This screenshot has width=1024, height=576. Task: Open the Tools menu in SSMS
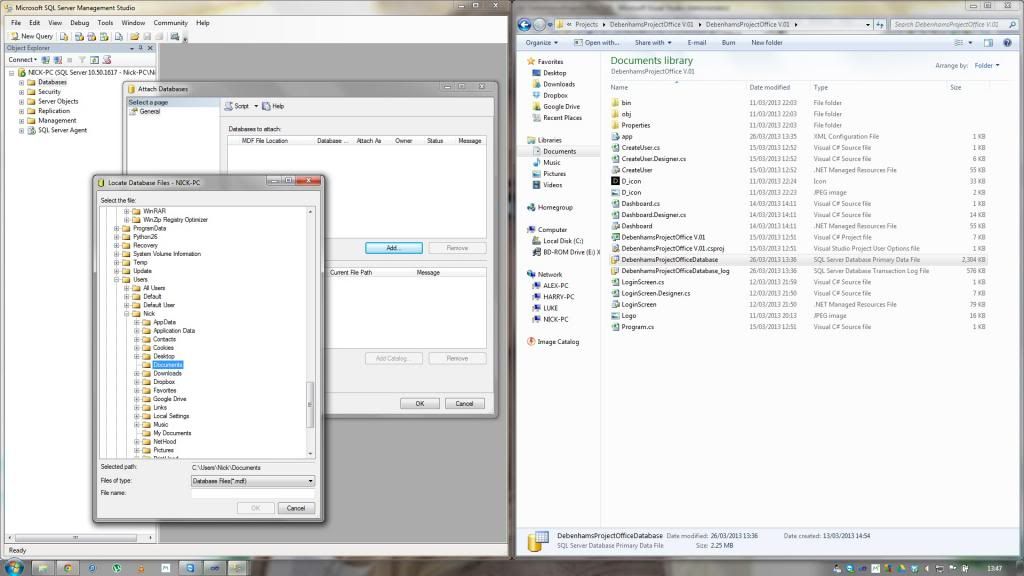pos(105,23)
